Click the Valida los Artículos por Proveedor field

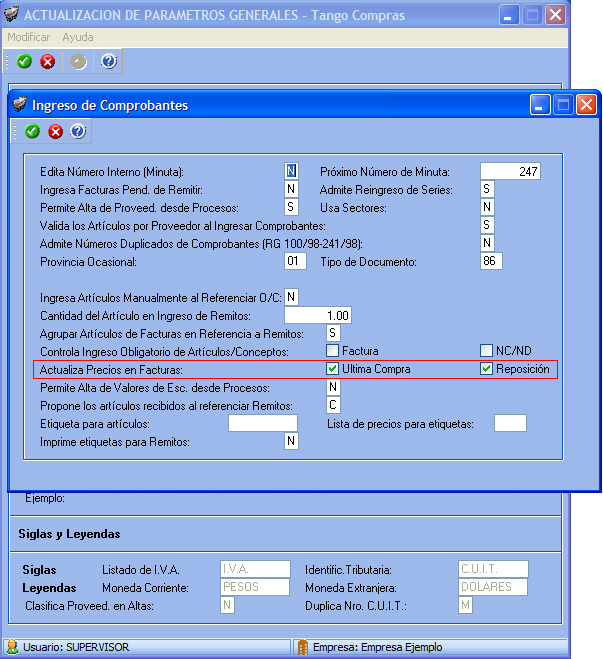[487, 225]
